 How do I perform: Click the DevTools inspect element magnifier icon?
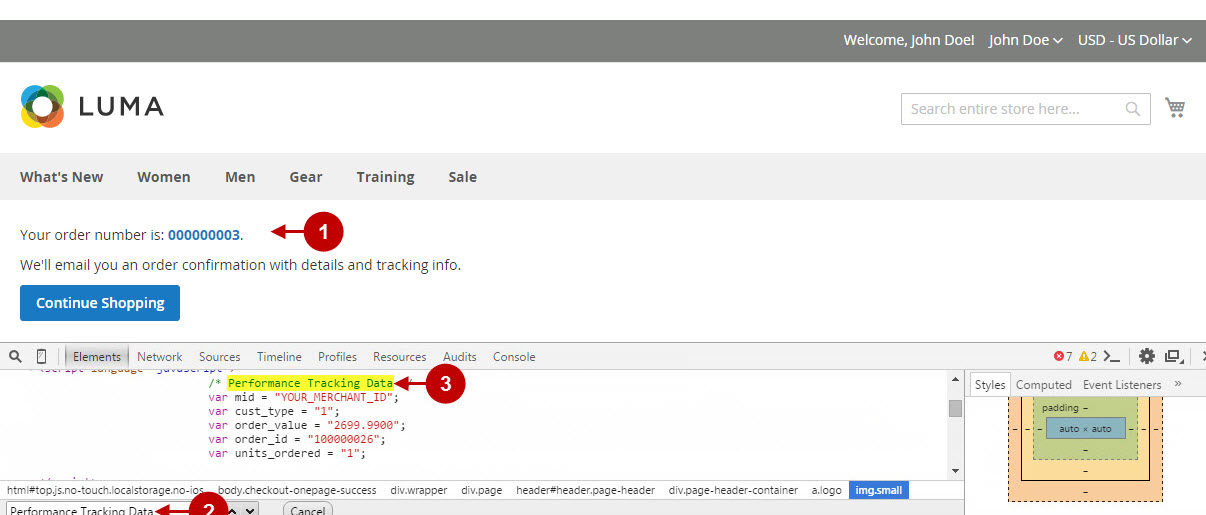[15, 356]
